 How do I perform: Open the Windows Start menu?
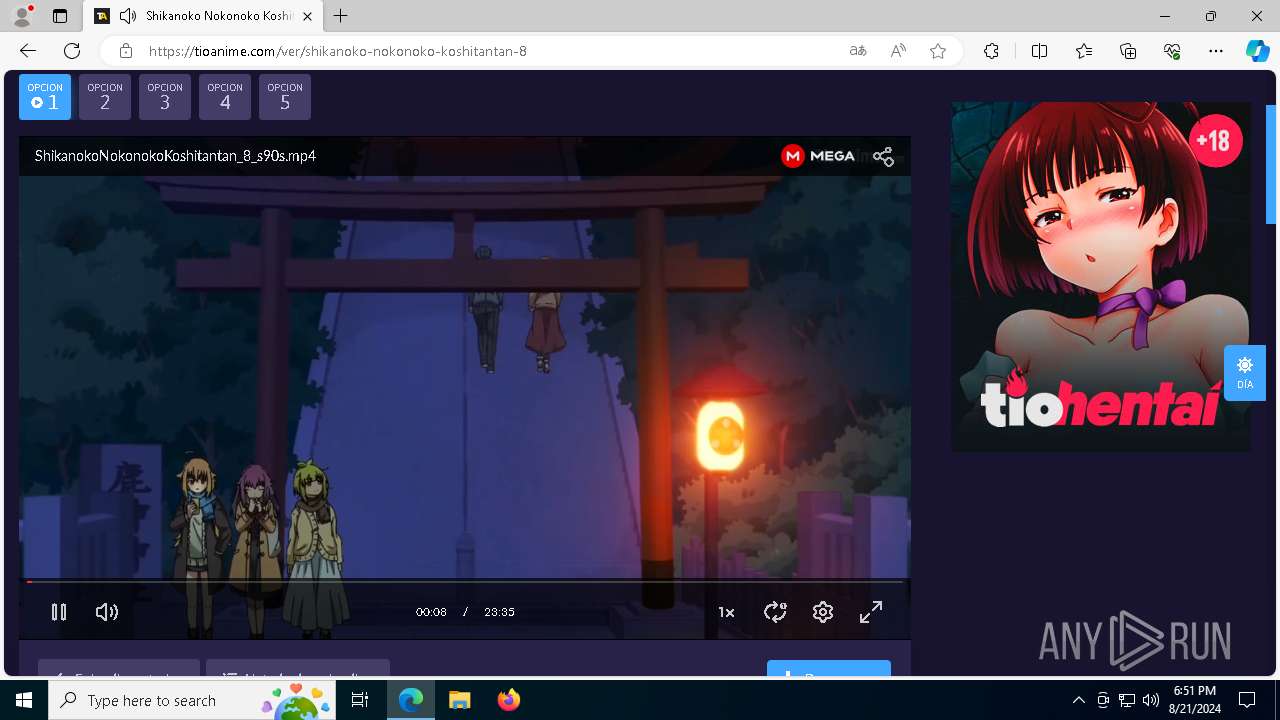click(x=24, y=700)
